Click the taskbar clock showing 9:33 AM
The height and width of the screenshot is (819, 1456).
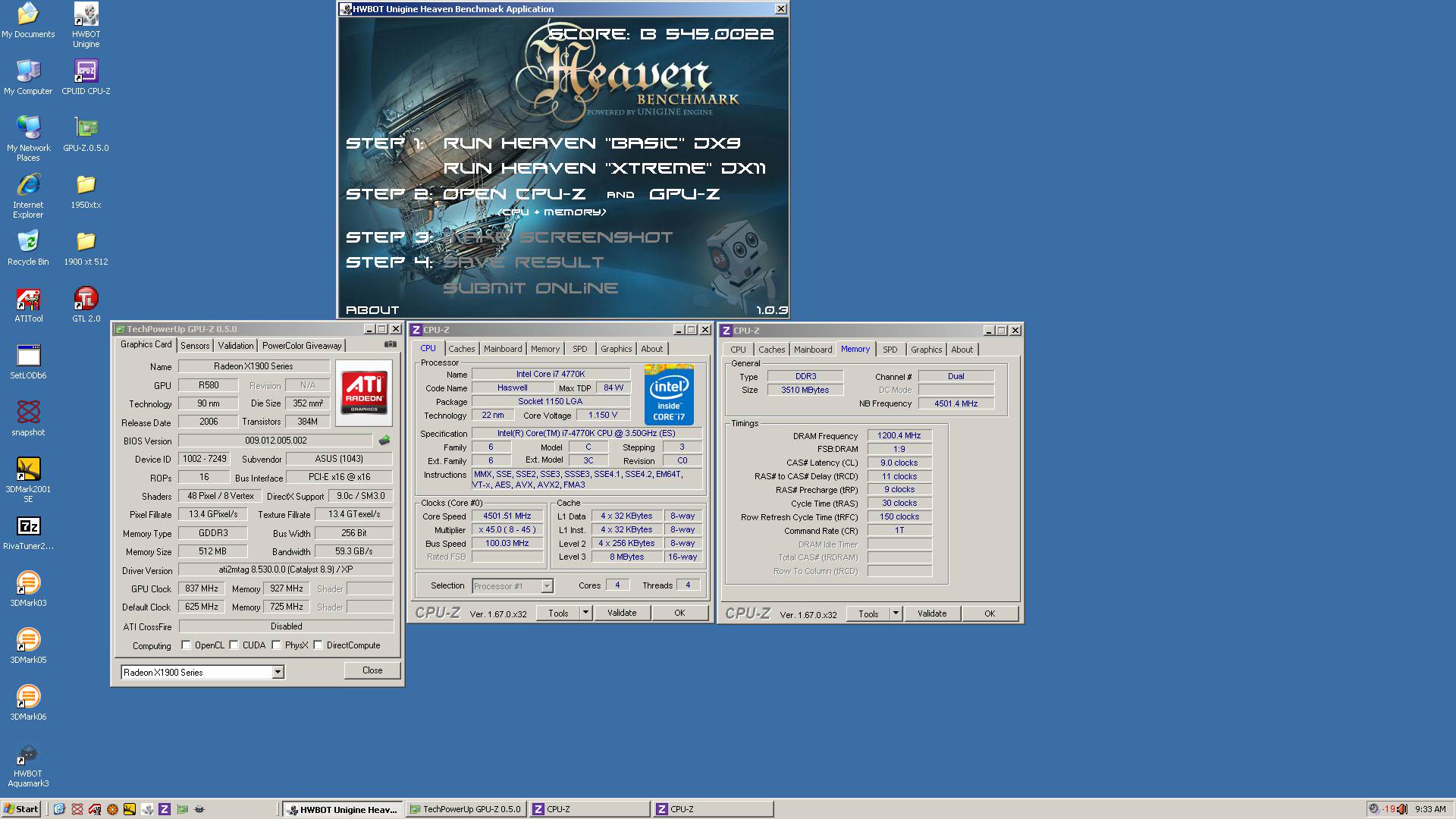point(1430,809)
